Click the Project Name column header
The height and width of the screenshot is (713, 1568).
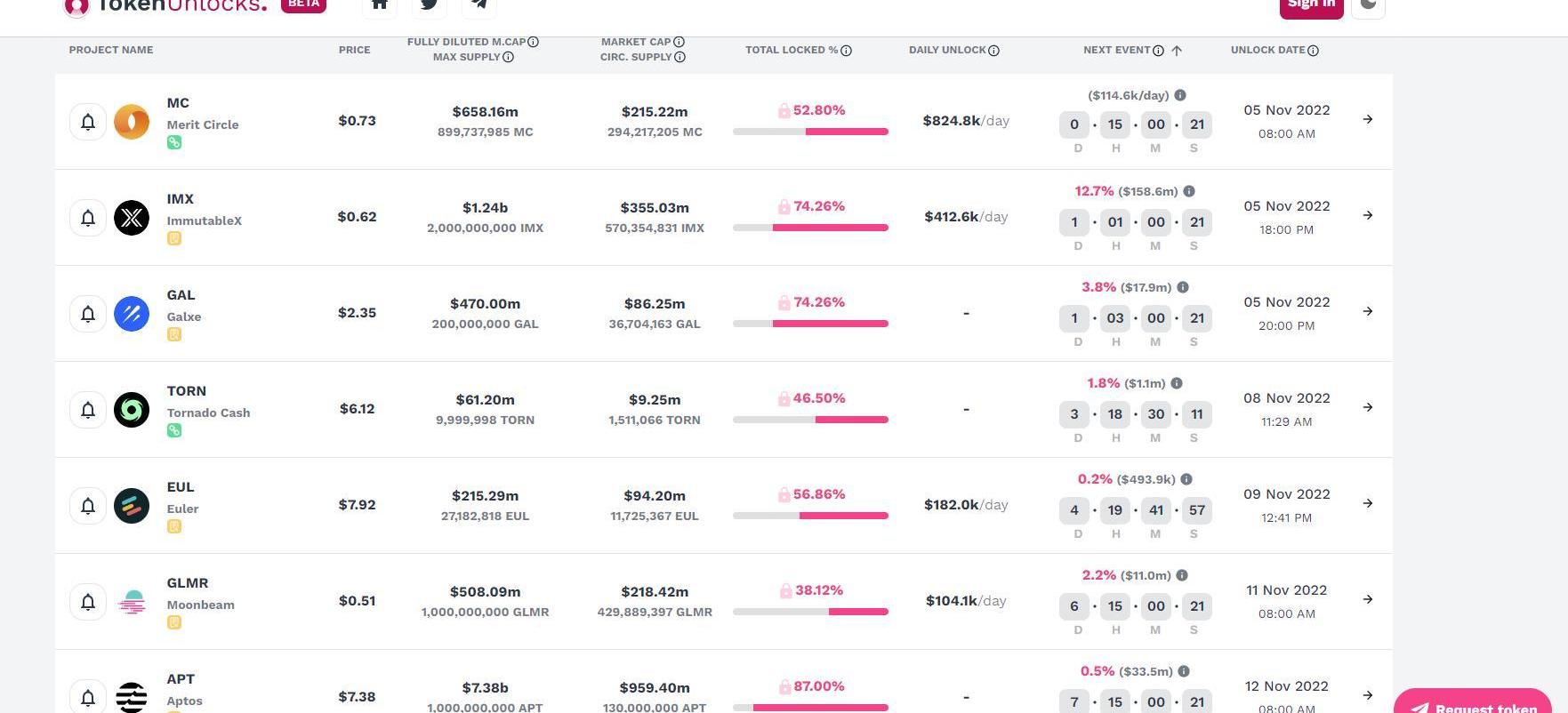[111, 50]
